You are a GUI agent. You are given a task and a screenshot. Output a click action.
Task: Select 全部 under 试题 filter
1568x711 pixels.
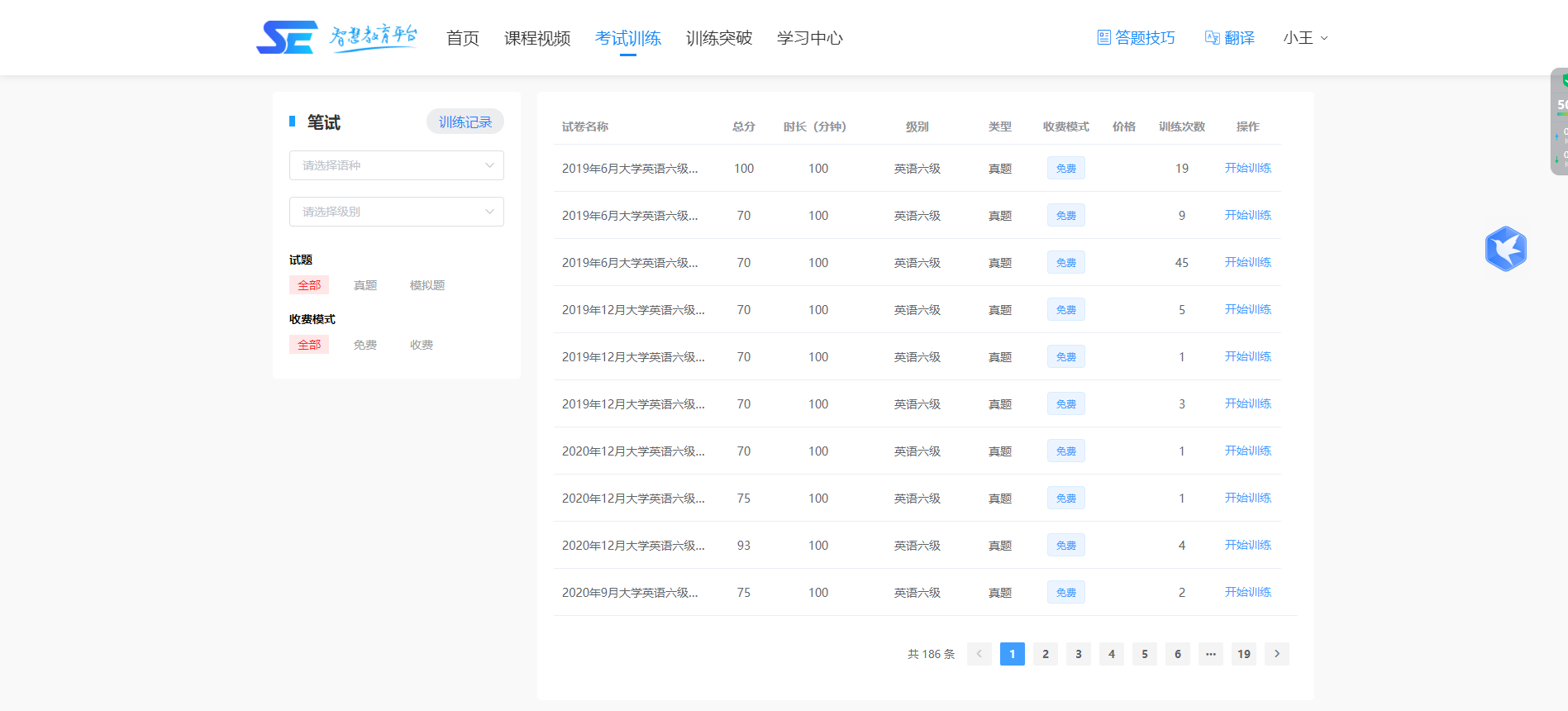pos(309,285)
